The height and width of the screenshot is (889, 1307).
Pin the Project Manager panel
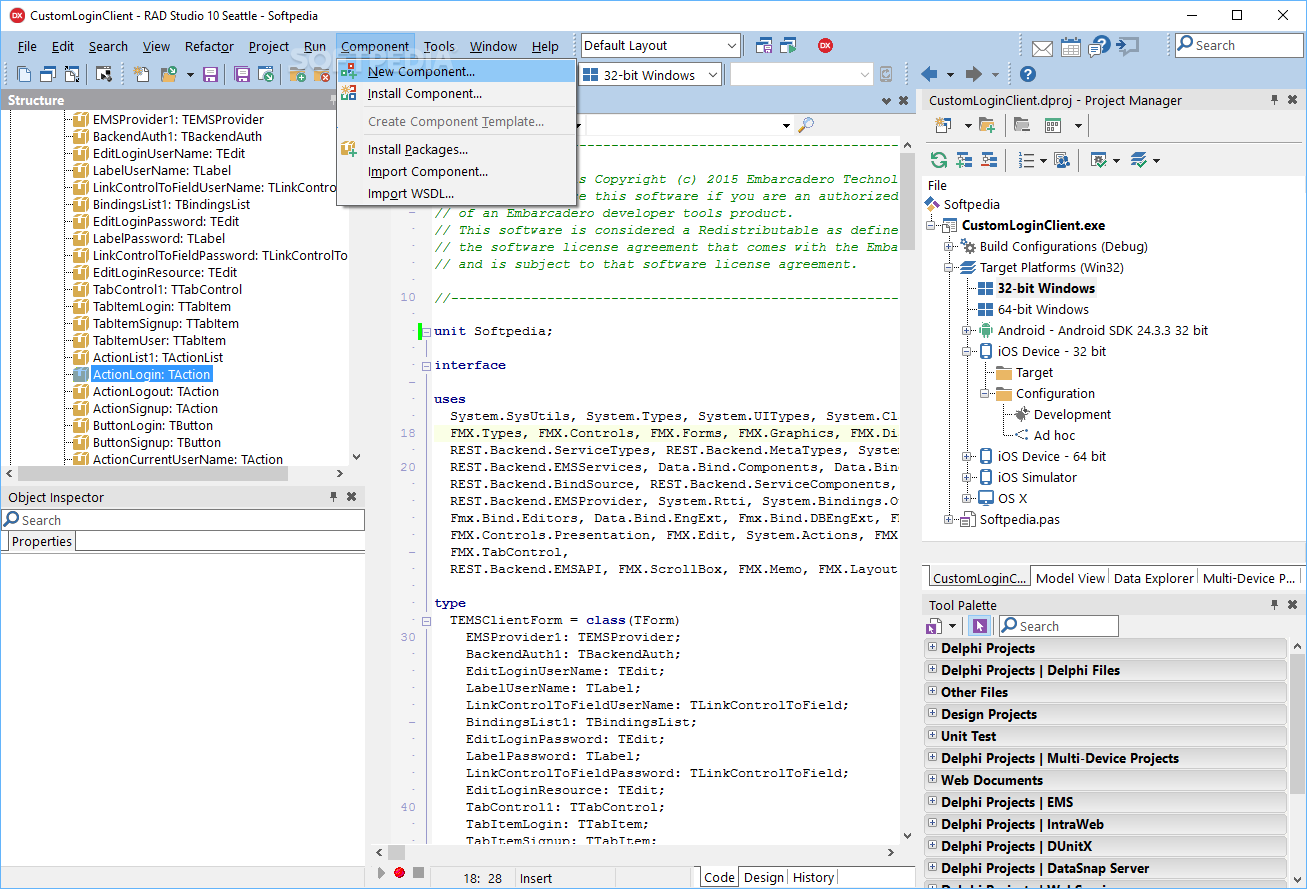1274,100
